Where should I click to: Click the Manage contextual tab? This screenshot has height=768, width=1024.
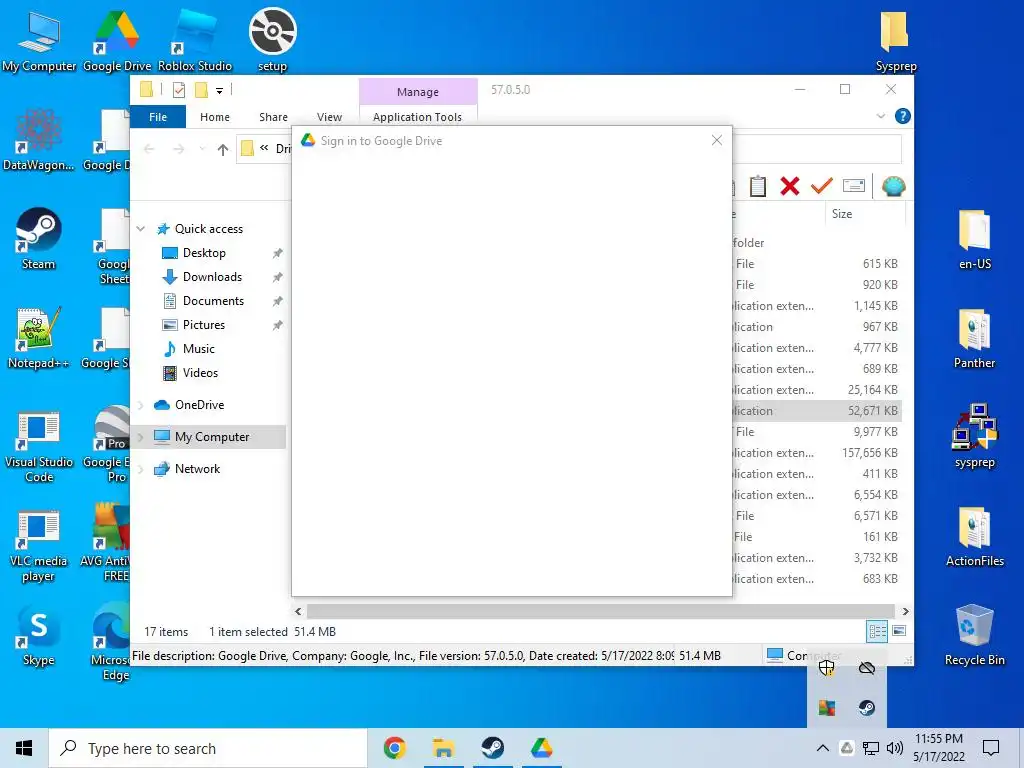[x=418, y=92]
